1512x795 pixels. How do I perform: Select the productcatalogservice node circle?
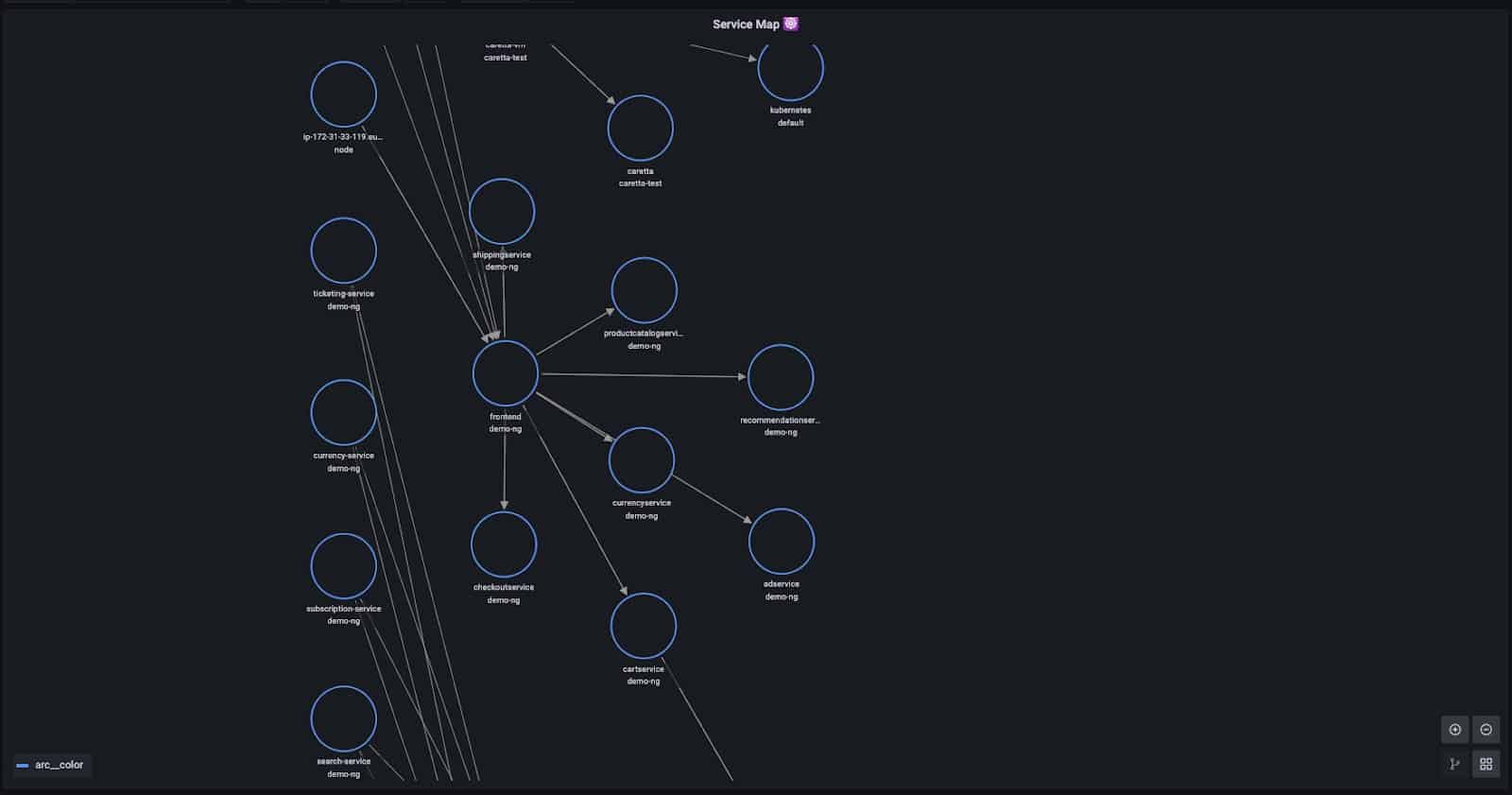coord(644,290)
